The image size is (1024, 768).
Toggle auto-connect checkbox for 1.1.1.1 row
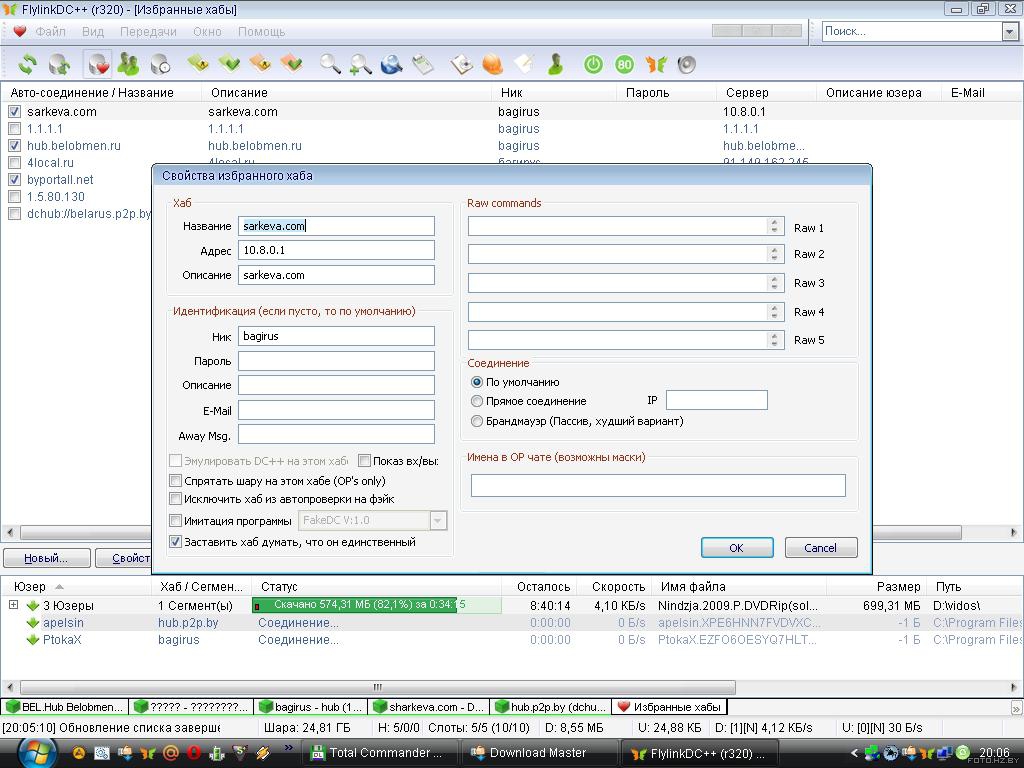click(x=14, y=129)
